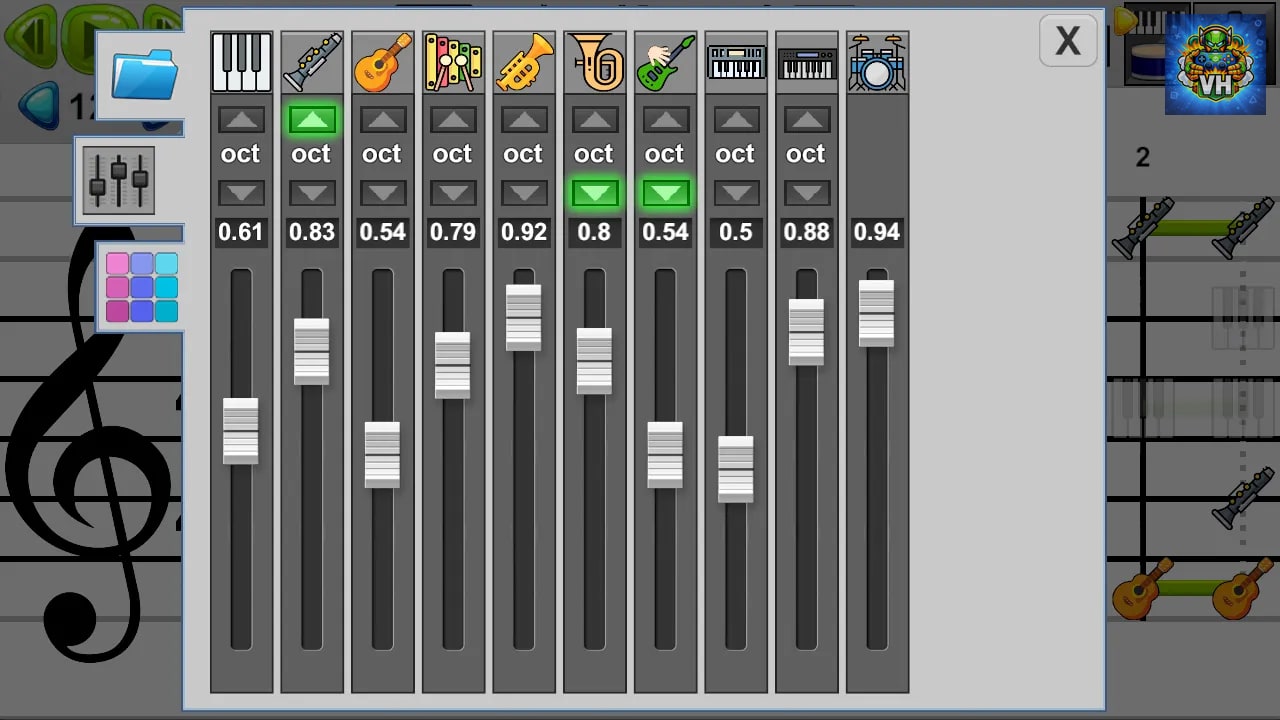1280x720 pixels.
Task: Open the mixer sliders tab
Action: 119,180
